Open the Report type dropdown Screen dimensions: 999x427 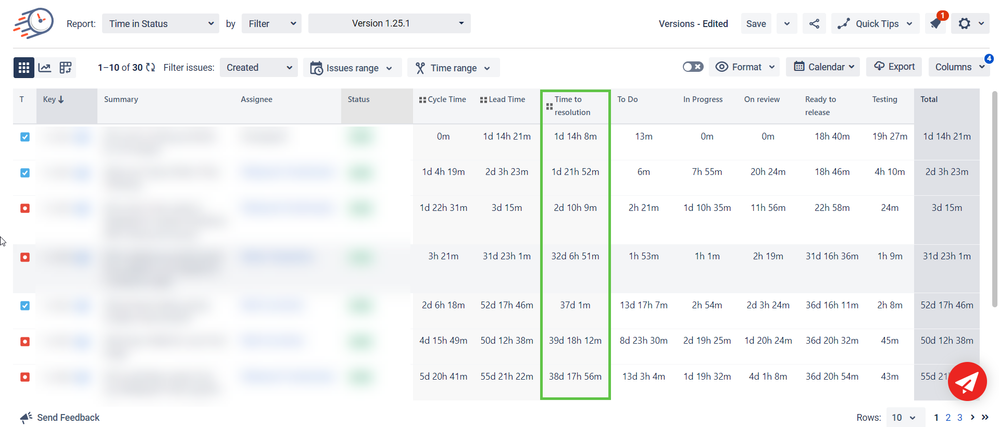[x=161, y=24]
